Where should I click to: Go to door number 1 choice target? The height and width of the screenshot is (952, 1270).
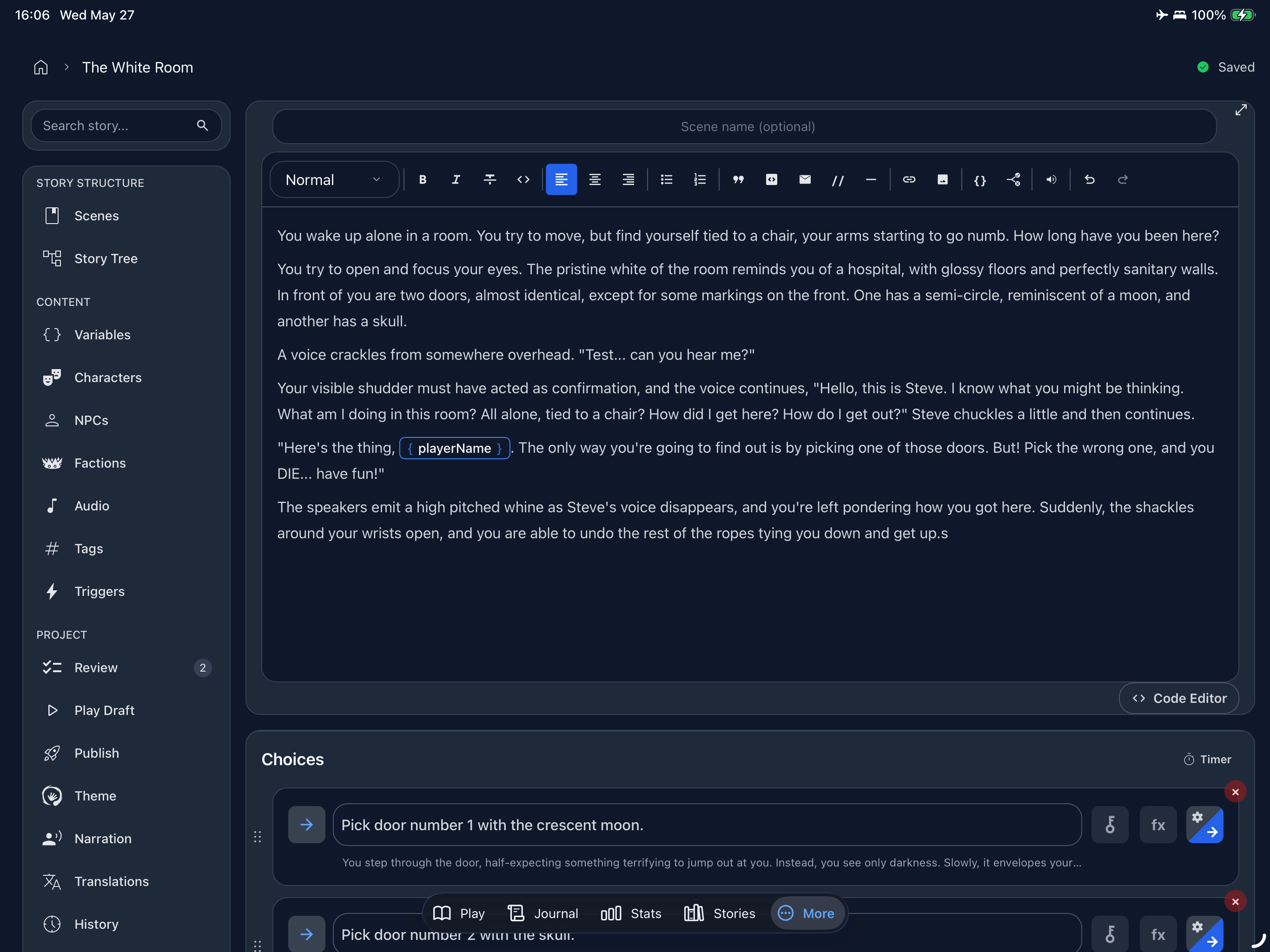307,825
